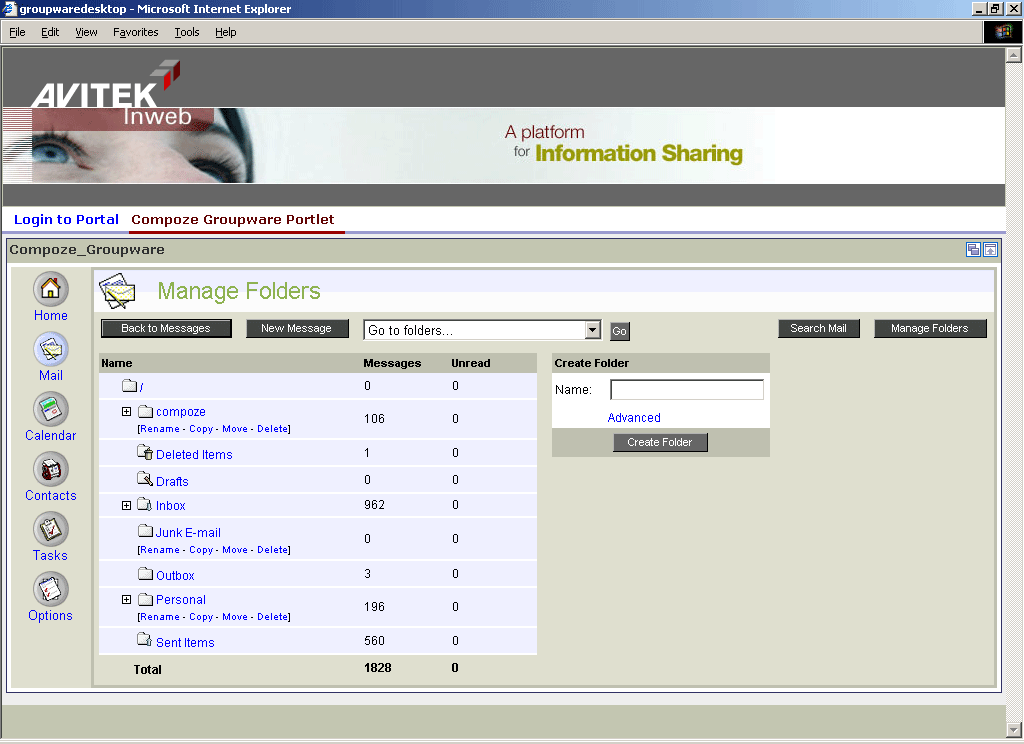Viewport: 1024px width, 744px height.
Task: Open the Calendar sidebar icon
Action: point(50,409)
